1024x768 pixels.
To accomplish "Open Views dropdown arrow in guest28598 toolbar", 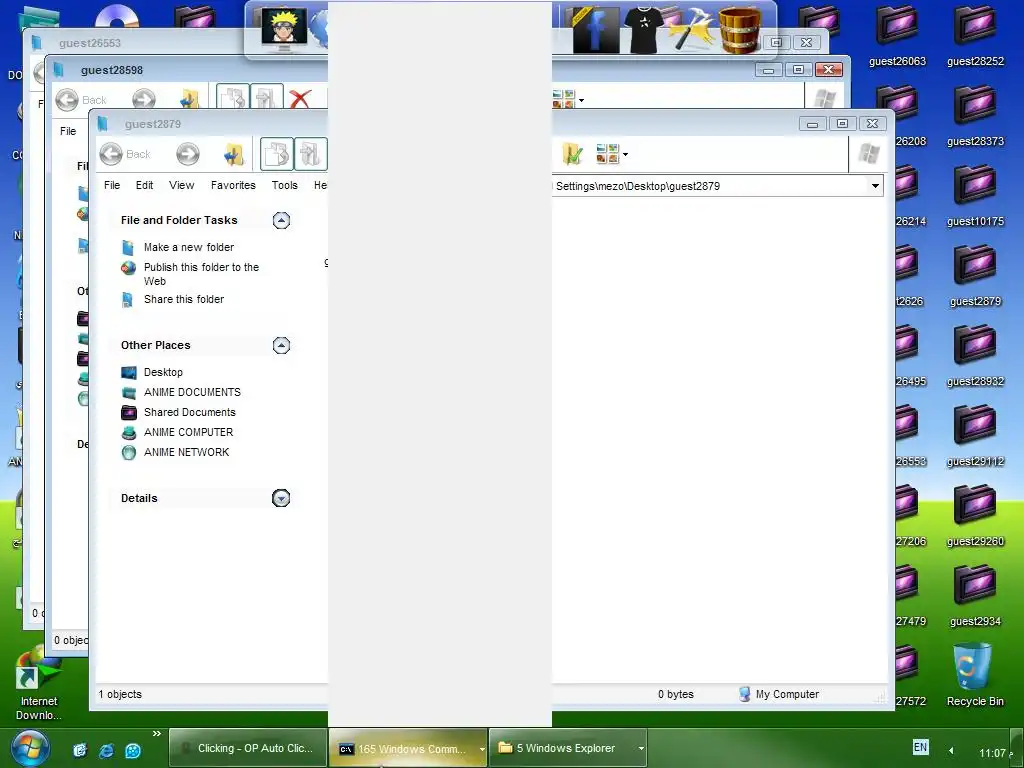I will [x=581, y=101].
